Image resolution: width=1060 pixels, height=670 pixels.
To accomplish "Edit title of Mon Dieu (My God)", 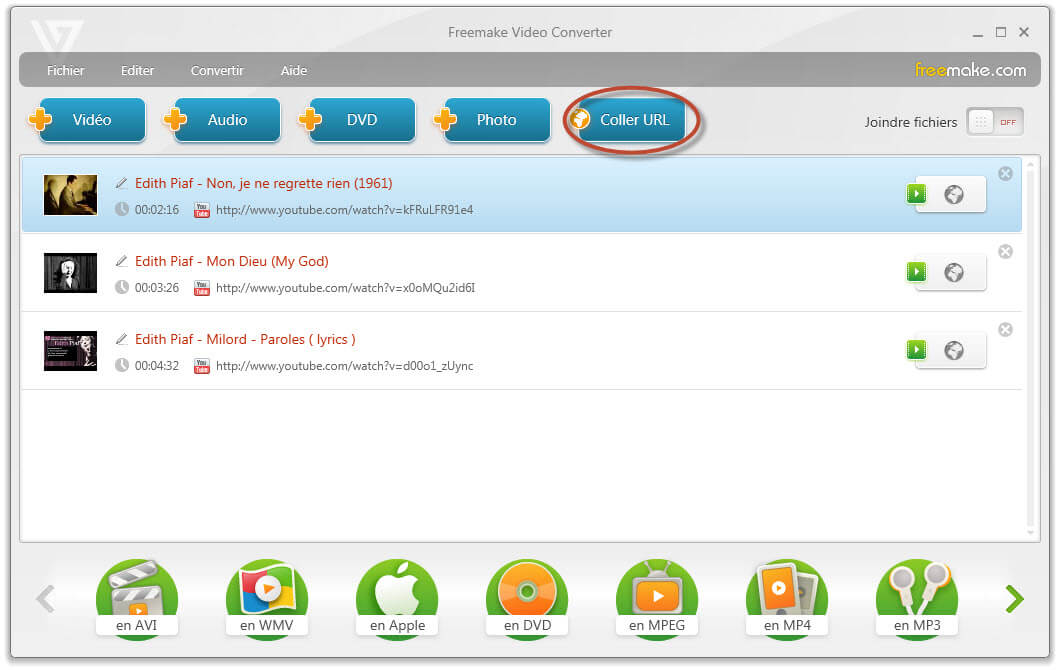I will (x=122, y=261).
